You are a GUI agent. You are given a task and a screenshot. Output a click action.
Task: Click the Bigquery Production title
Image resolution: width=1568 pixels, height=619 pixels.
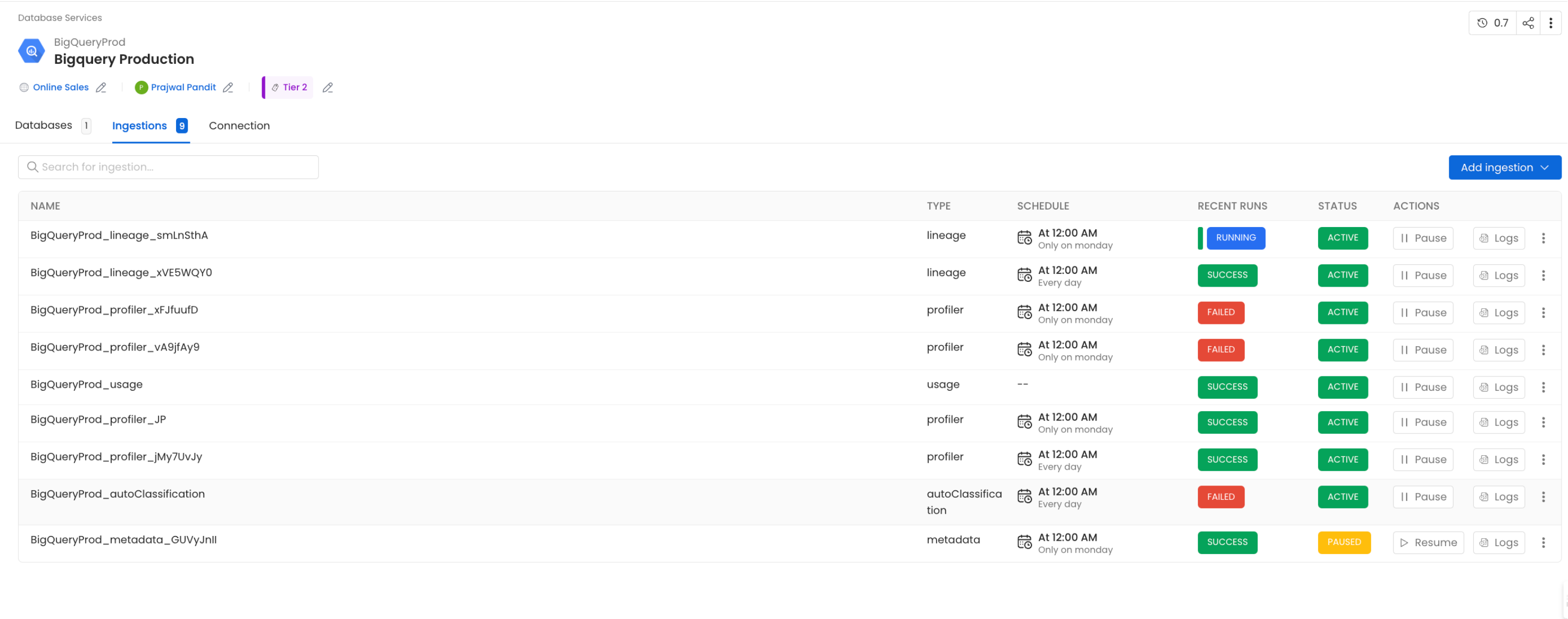[123, 59]
